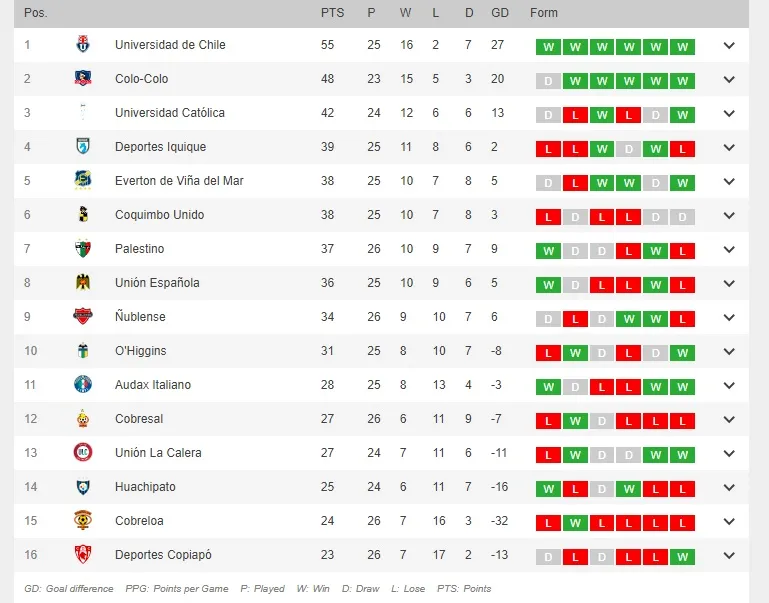The width and height of the screenshot is (769, 603).
Task: Open the Audax Italiano team link
Action: point(153,385)
